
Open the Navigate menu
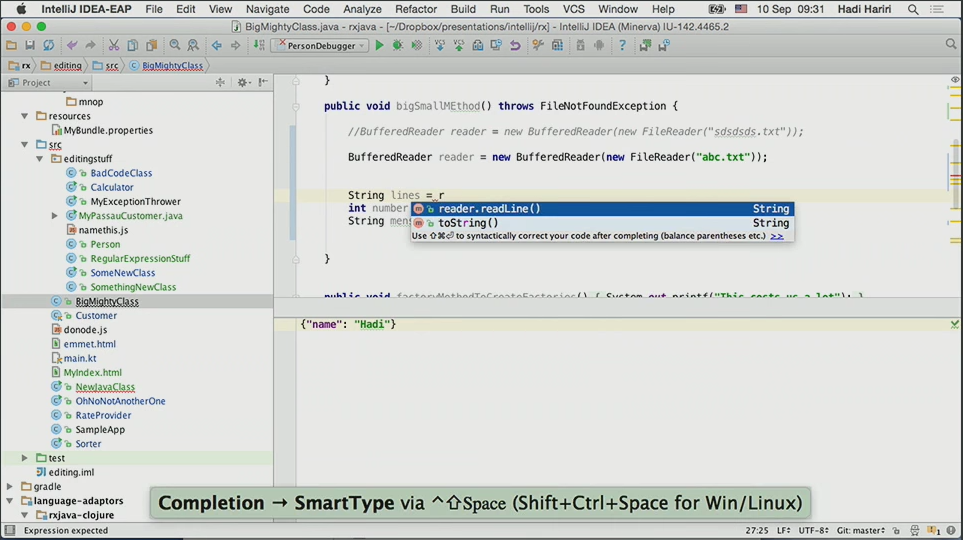(x=267, y=9)
